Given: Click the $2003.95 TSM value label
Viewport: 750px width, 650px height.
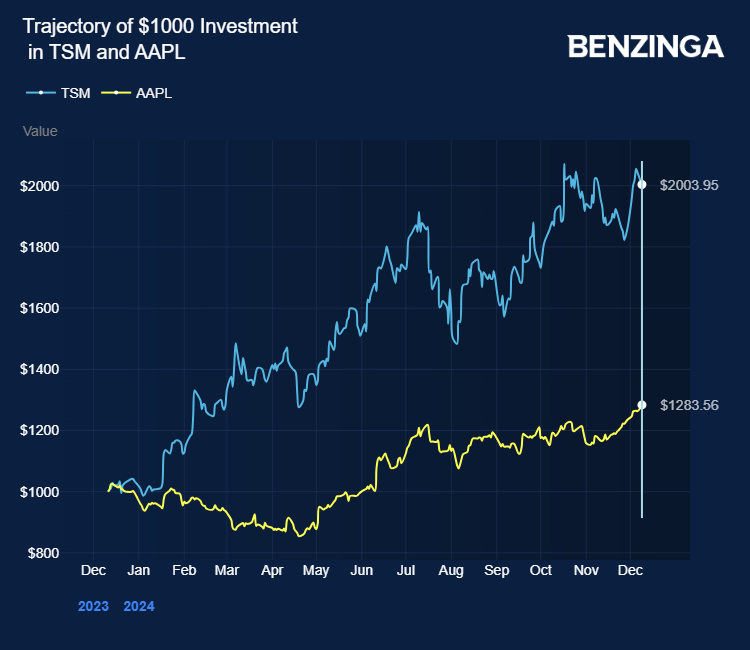Looking at the screenshot, I should tap(689, 185).
